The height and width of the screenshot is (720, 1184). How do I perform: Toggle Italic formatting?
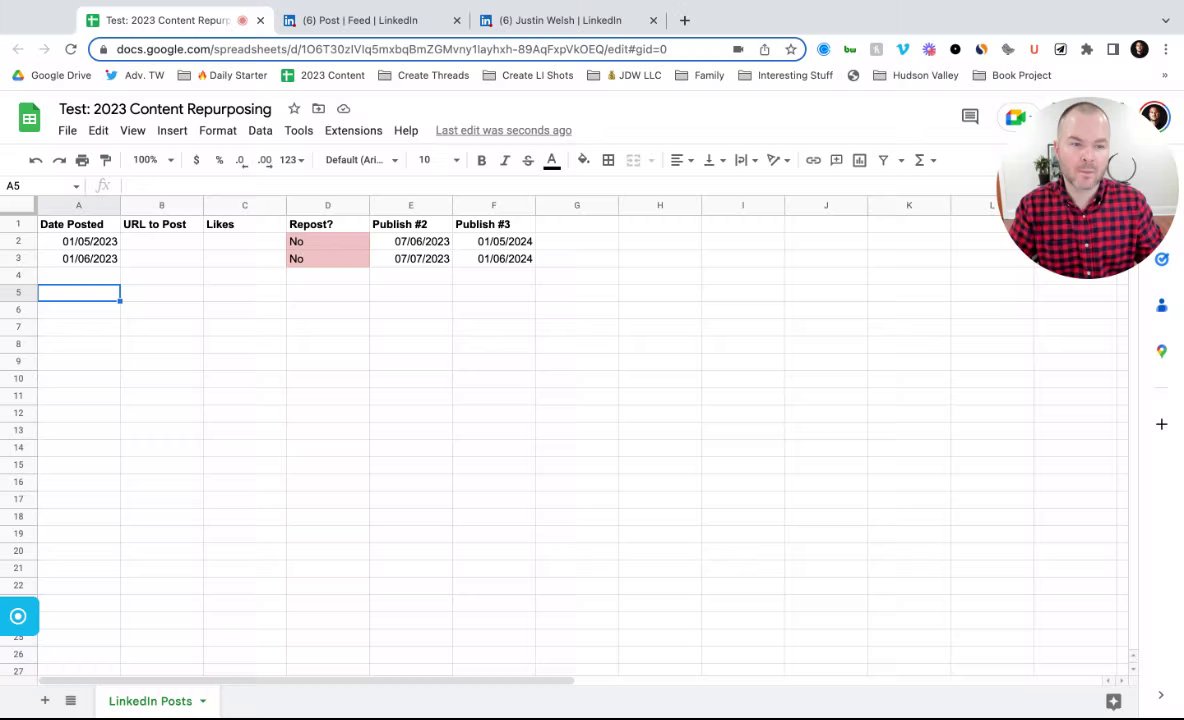[x=505, y=160]
